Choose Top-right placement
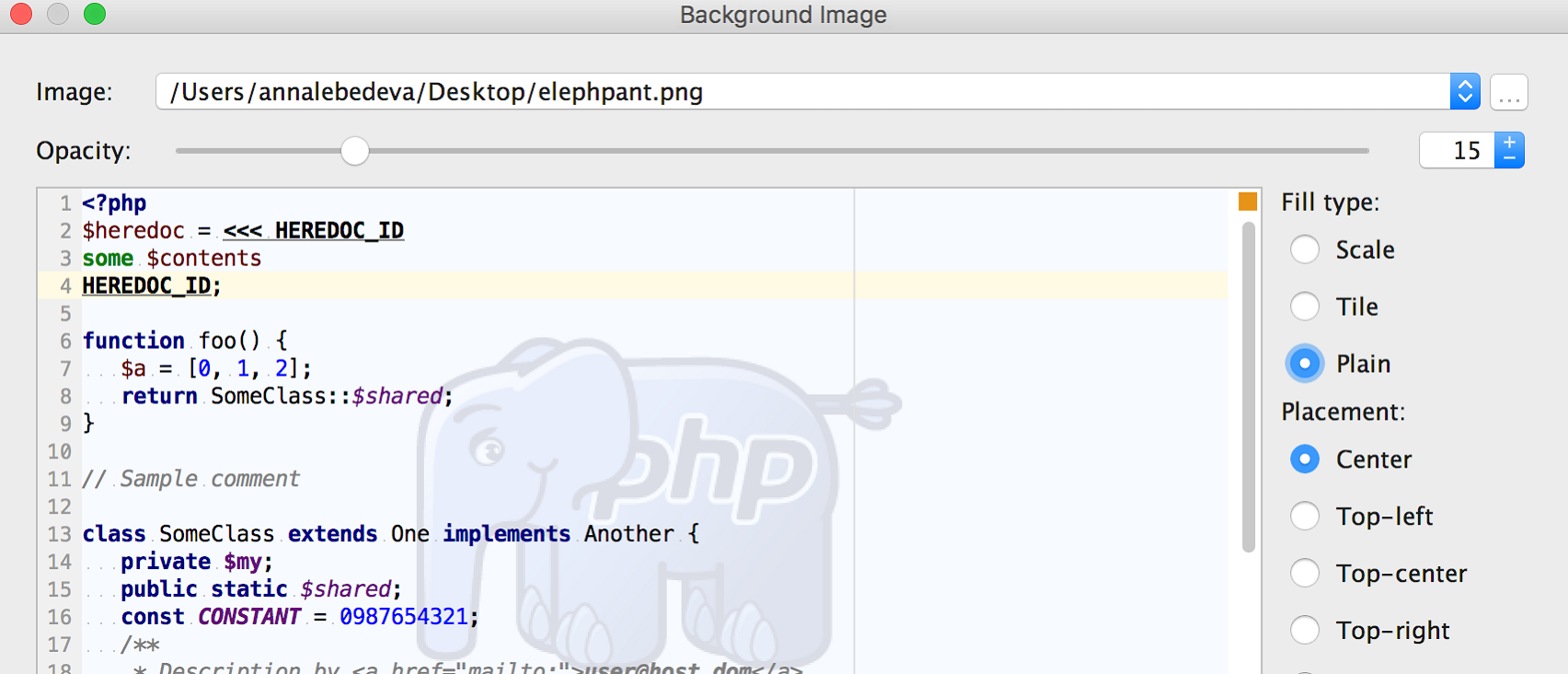This screenshot has height=674, width=1568. click(x=1305, y=631)
